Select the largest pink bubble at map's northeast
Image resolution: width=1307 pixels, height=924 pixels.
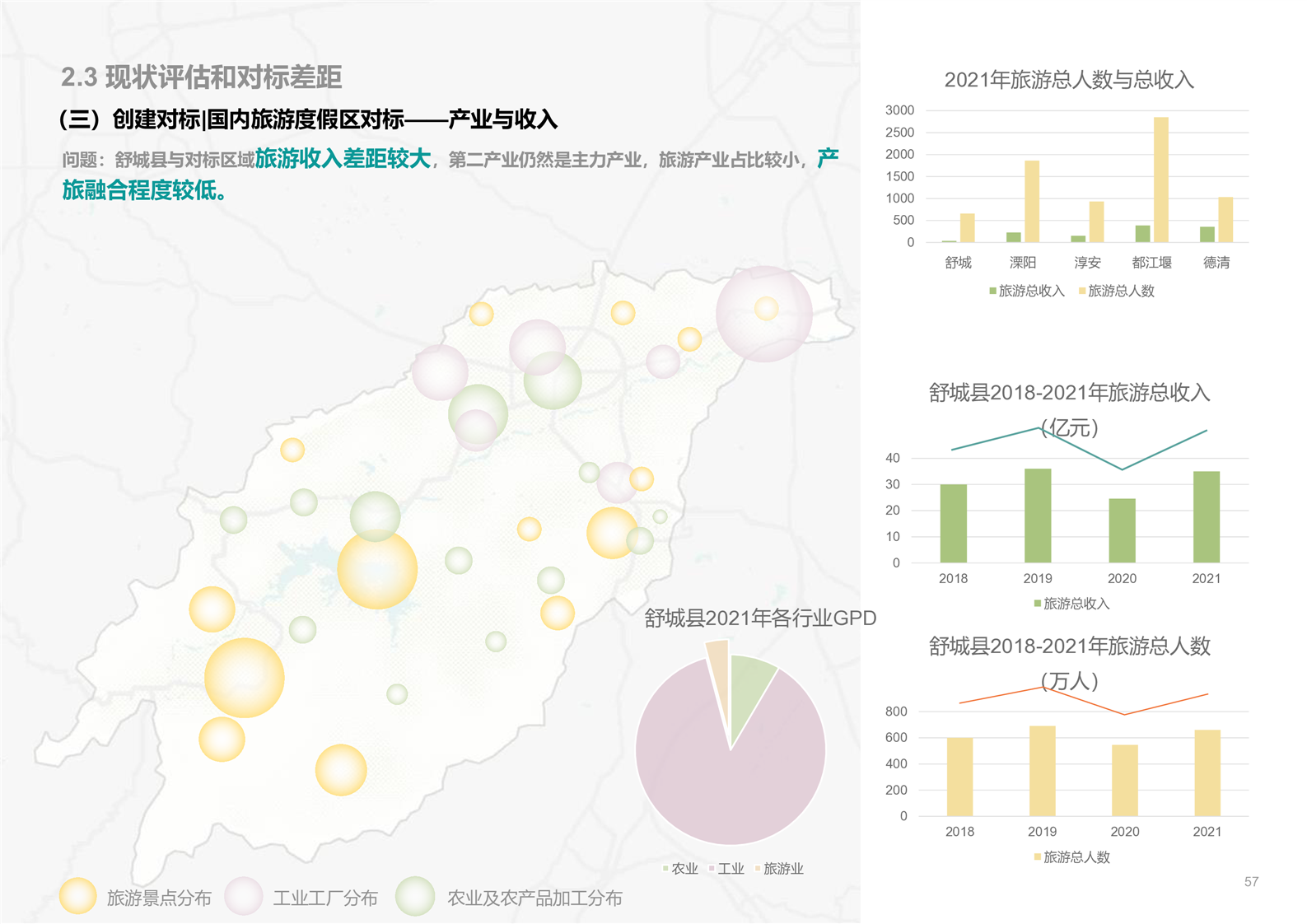coord(763,314)
